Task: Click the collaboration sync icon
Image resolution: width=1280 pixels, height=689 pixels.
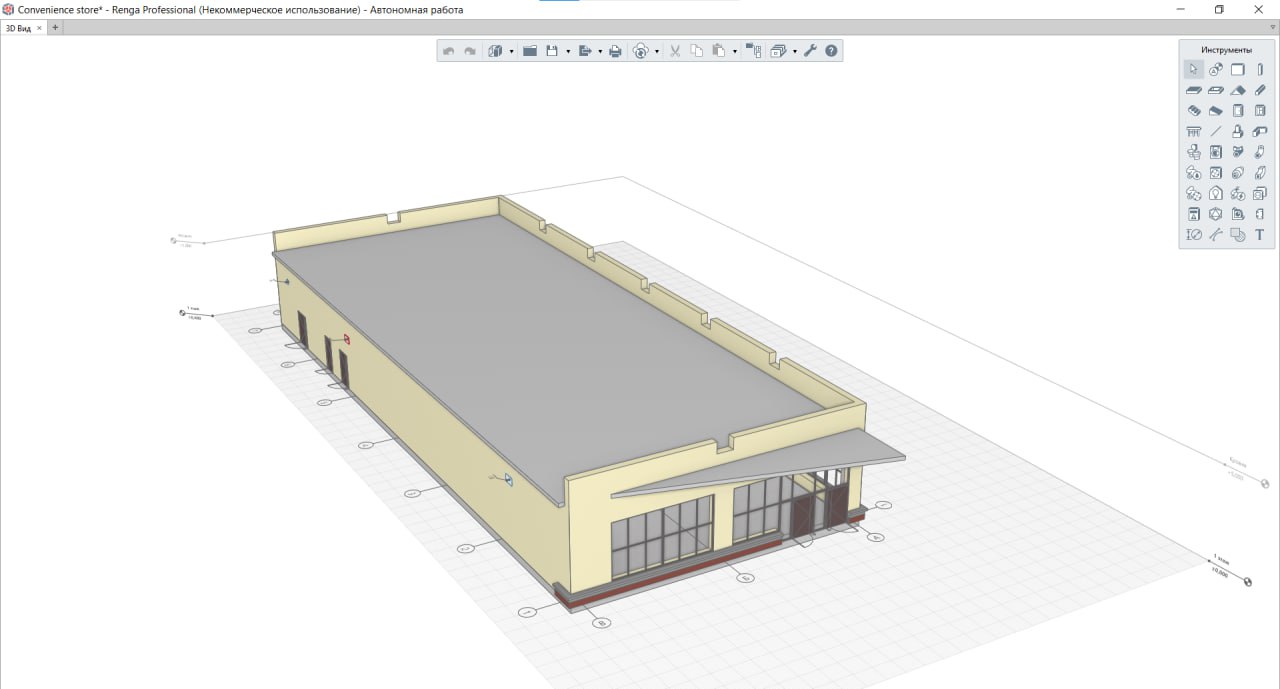Action: click(x=641, y=51)
